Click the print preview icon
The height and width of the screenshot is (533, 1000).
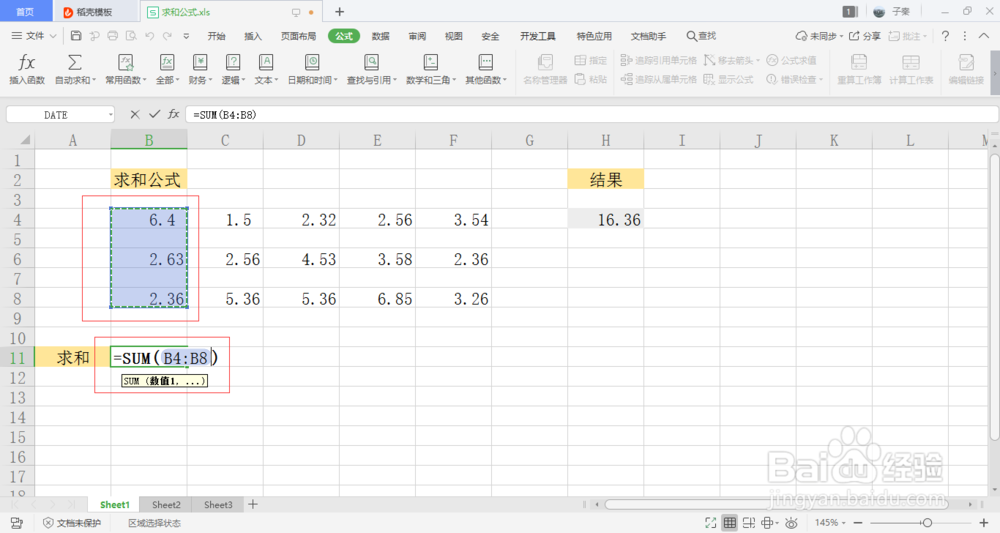[131, 36]
